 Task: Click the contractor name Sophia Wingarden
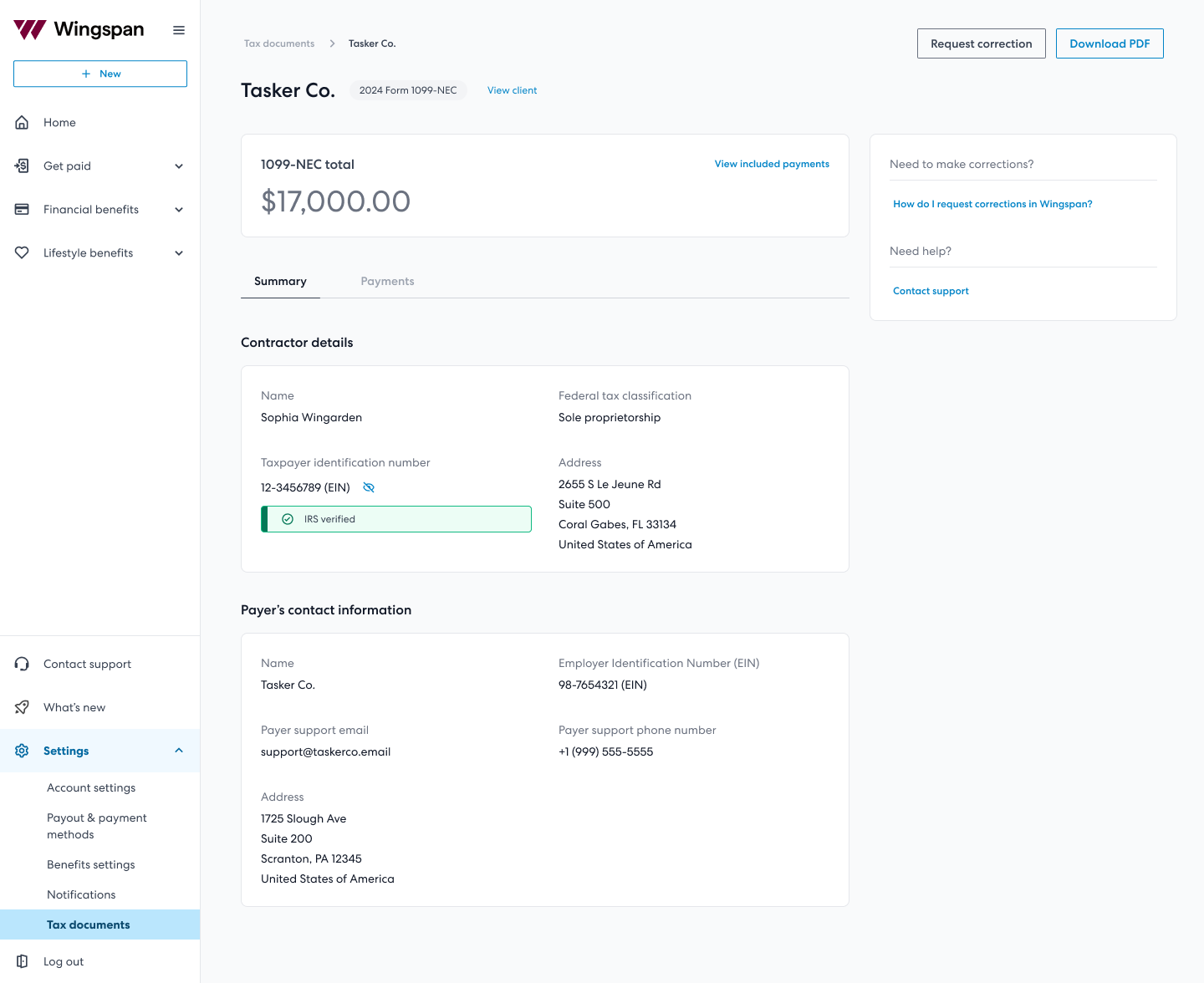(x=311, y=417)
